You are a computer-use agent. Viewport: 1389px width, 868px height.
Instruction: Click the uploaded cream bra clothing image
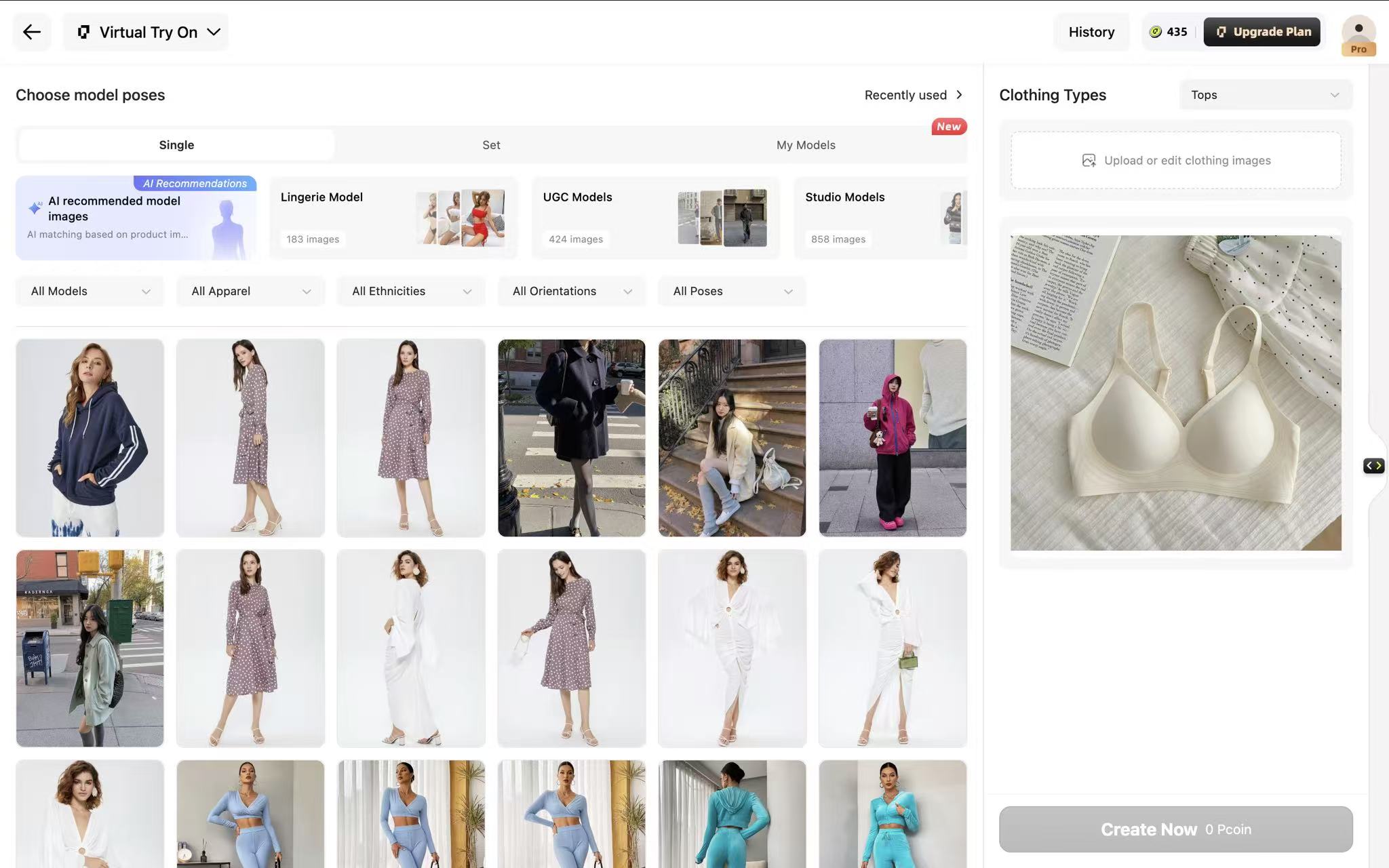coord(1175,393)
